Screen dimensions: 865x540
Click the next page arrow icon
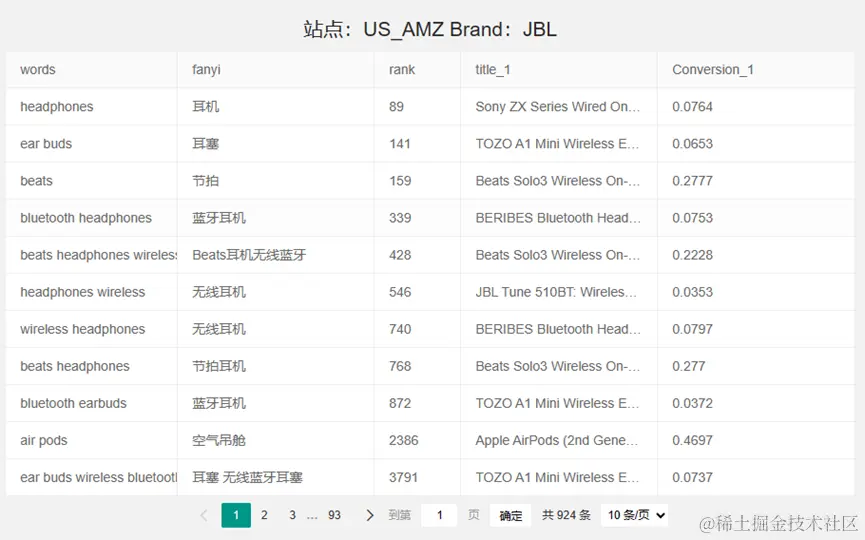pos(370,516)
